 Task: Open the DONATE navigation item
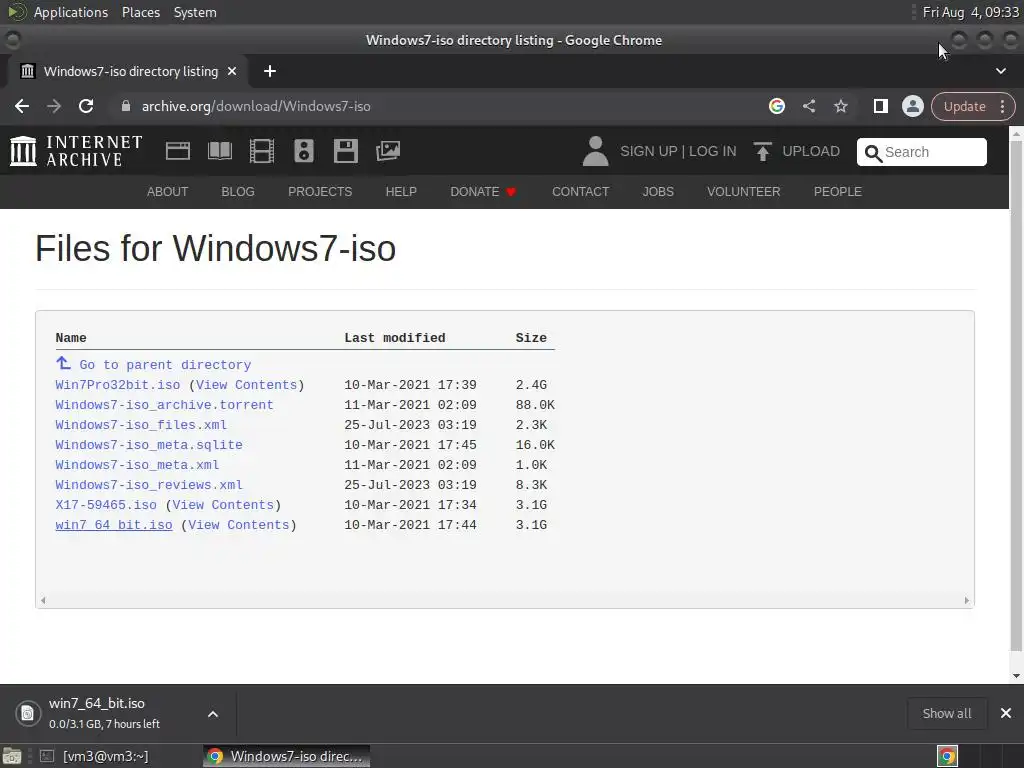click(483, 191)
